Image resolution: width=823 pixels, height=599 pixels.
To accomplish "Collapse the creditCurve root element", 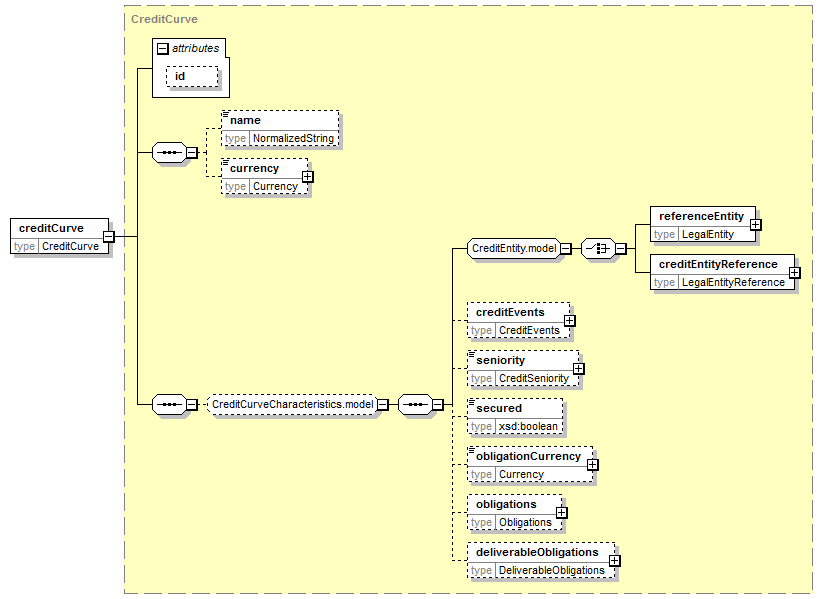I will (x=109, y=236).
